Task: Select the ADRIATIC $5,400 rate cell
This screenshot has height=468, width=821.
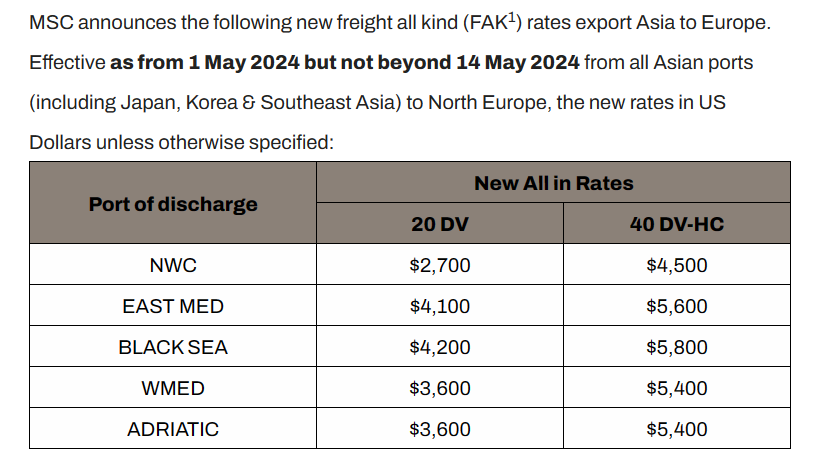Action: point(676,429)
